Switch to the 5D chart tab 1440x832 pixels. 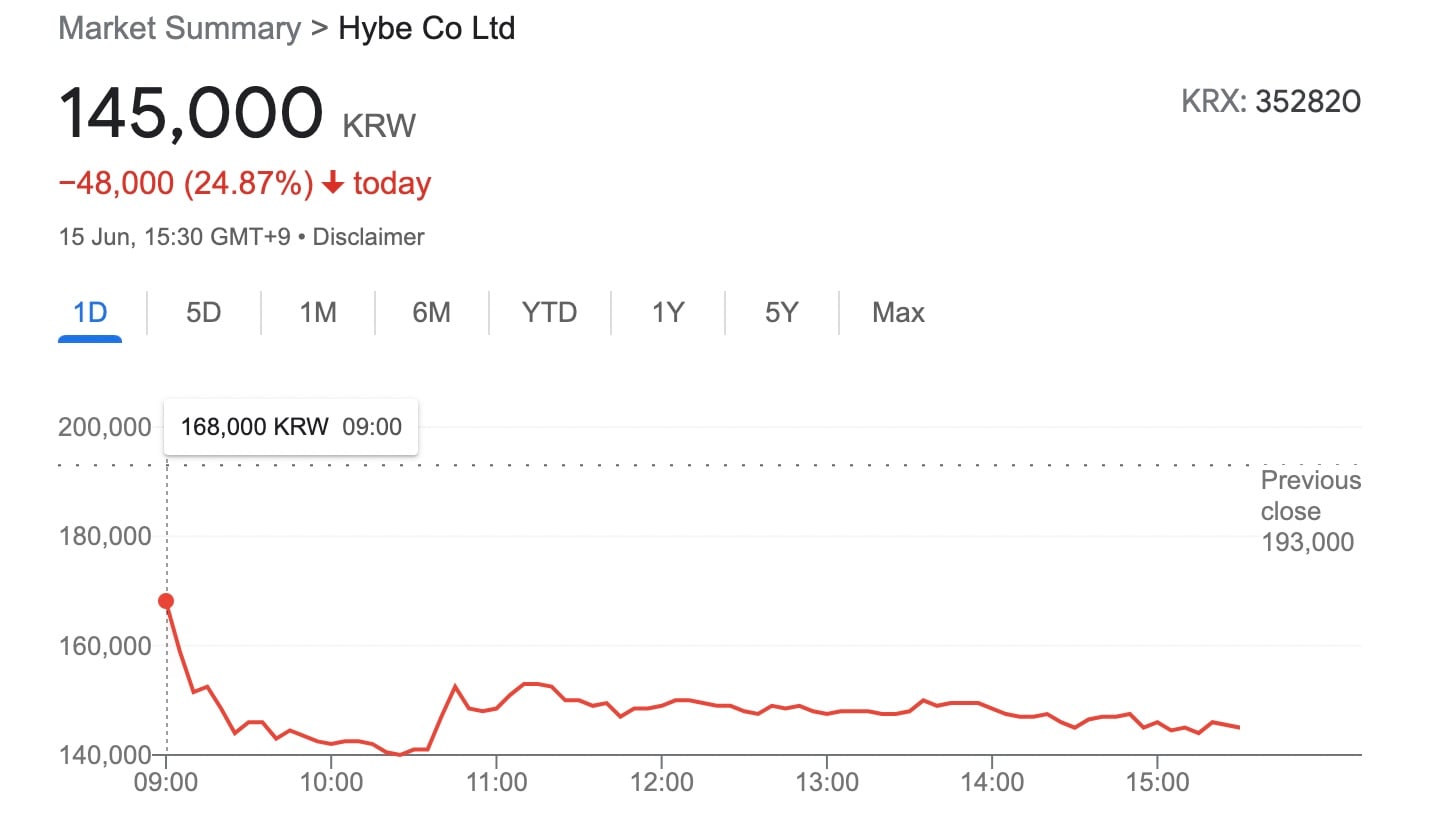click(x=203, y=313)
